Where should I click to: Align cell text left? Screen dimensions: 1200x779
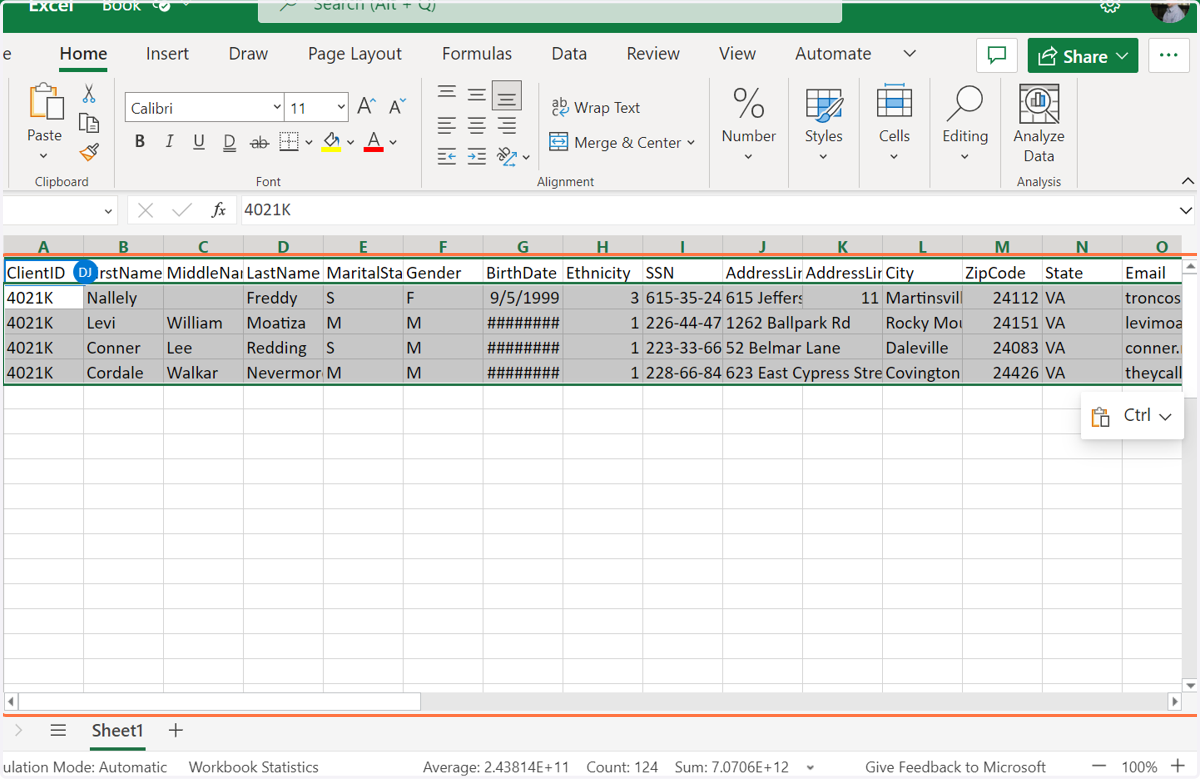(x=447, y=125)
